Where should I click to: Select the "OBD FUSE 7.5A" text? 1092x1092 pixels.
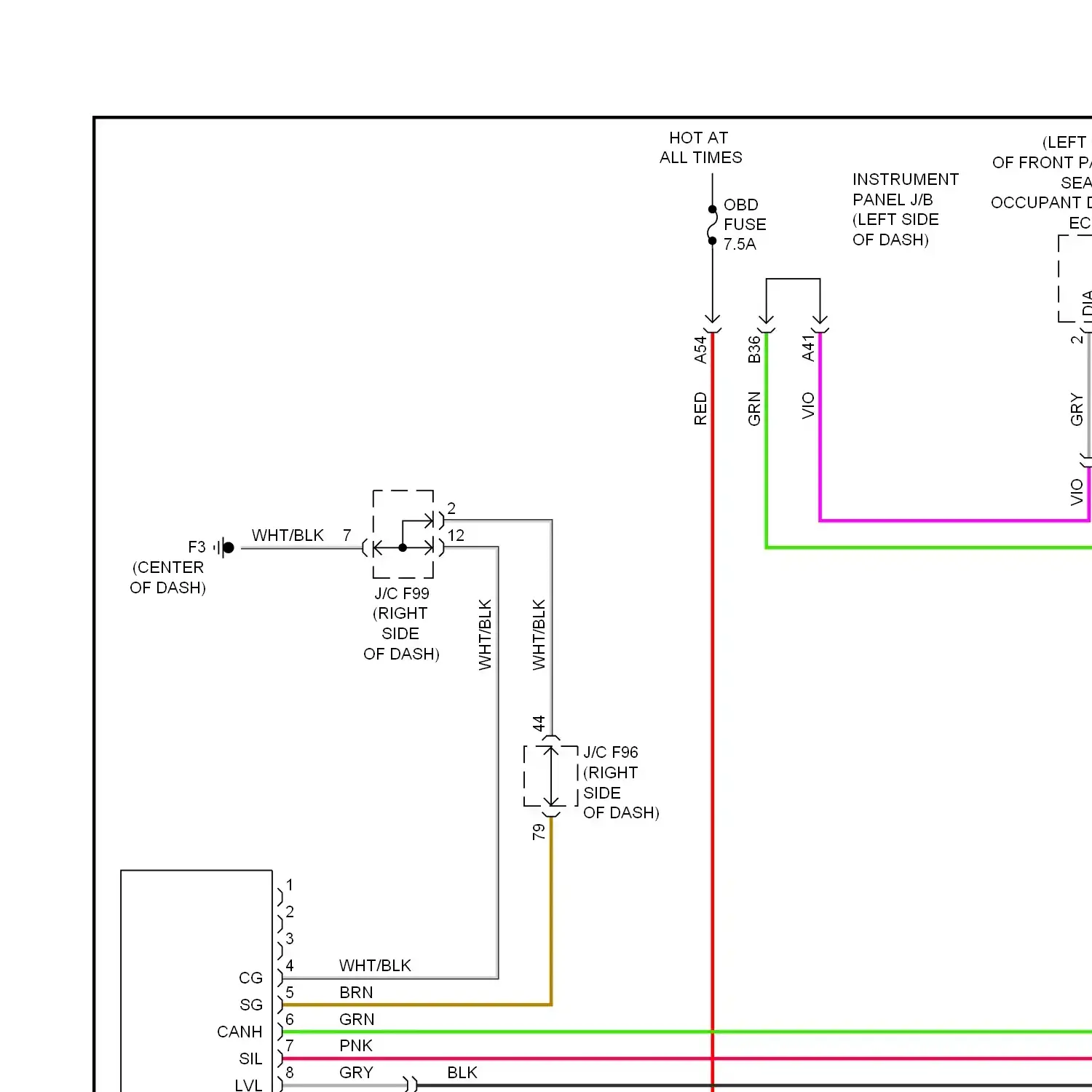coord(745,224)
